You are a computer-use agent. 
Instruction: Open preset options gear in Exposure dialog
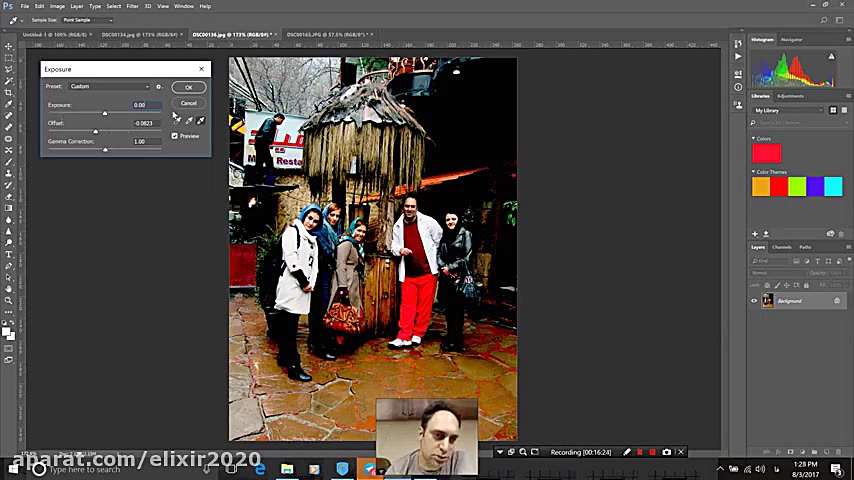(x=158, y=87)
